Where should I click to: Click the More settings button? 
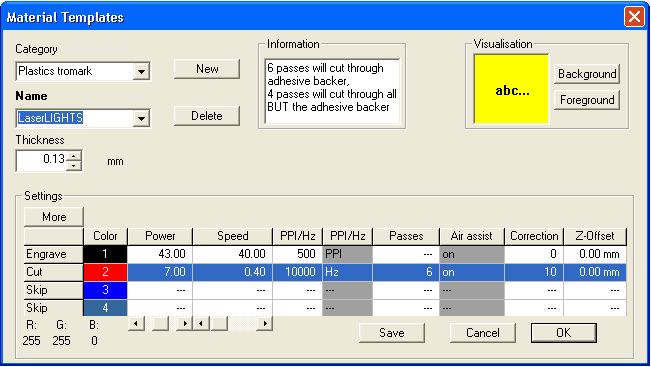54,217
